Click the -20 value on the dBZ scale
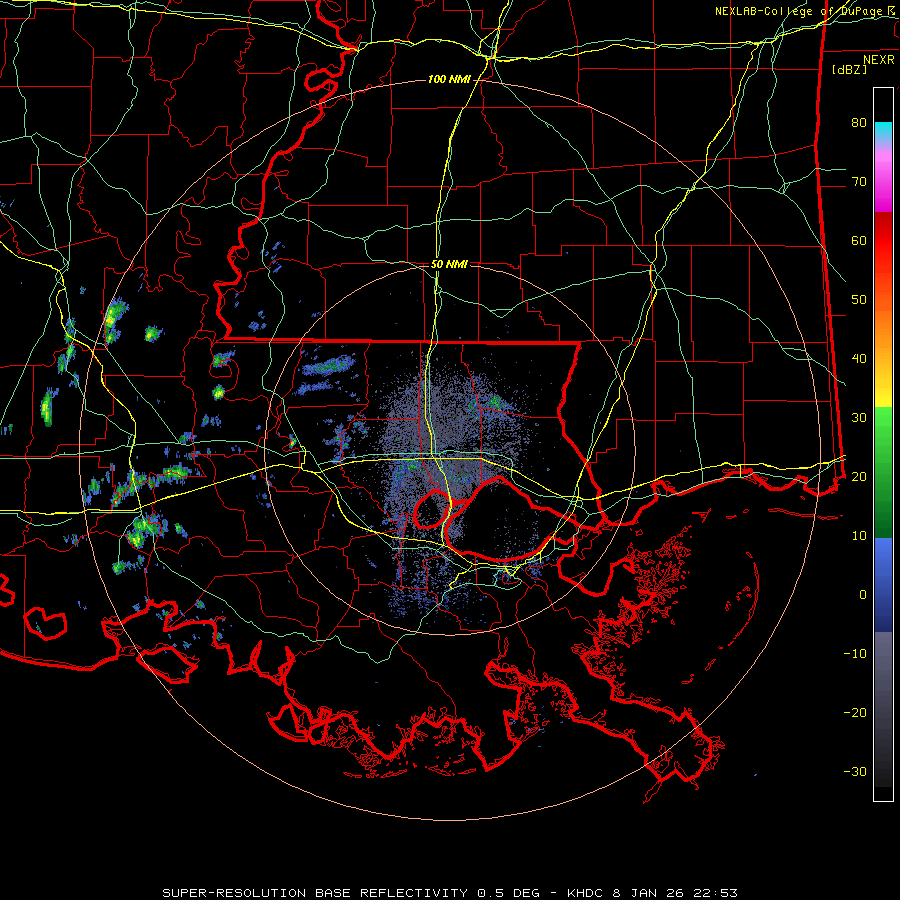The height and width of the screenshot is (900, 900). coord(855,712)
